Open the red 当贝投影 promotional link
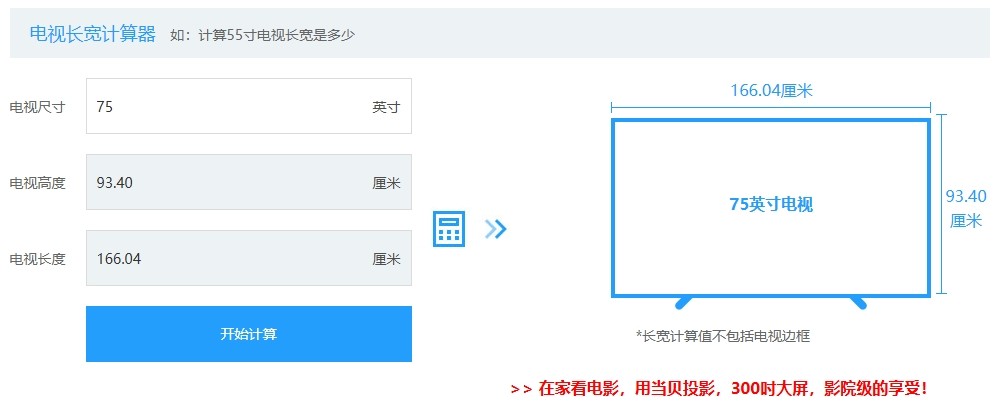Image resolution: width=996 pixels, height=419 pixels. pos(725,389)
